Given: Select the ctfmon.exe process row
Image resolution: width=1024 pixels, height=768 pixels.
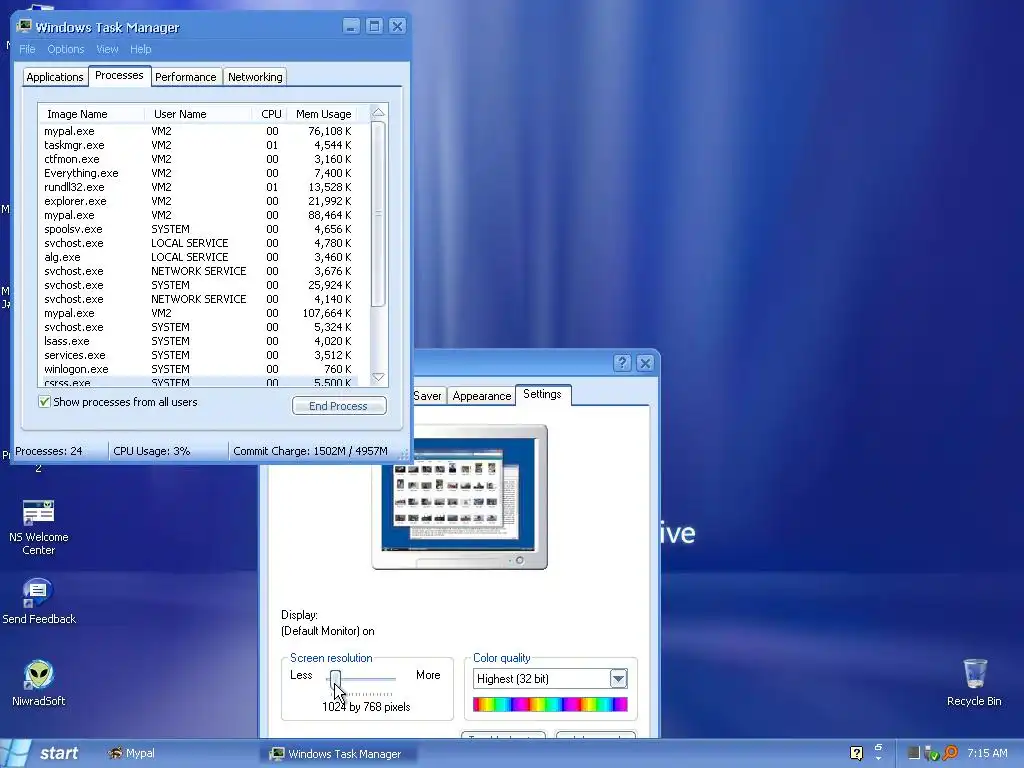Looking at the screenshot, I should click(x=199, y=159).
